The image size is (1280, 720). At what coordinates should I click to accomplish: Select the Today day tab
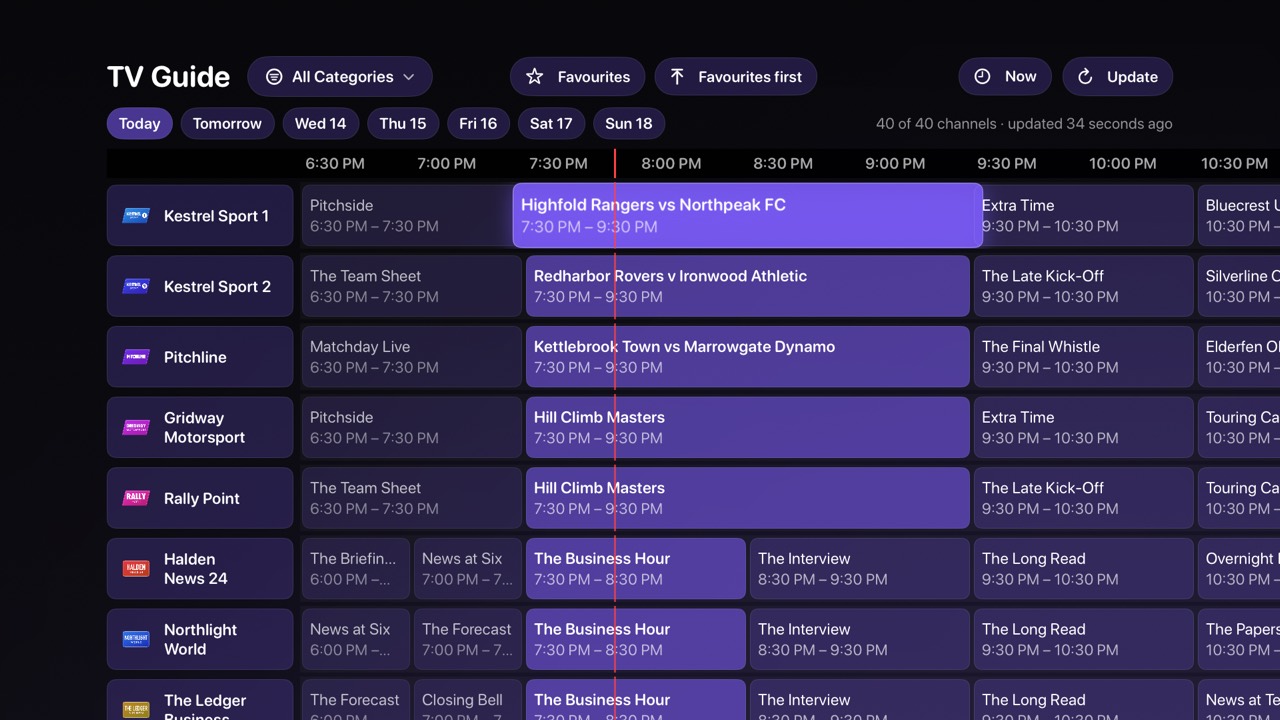click(x=139, y=124)
